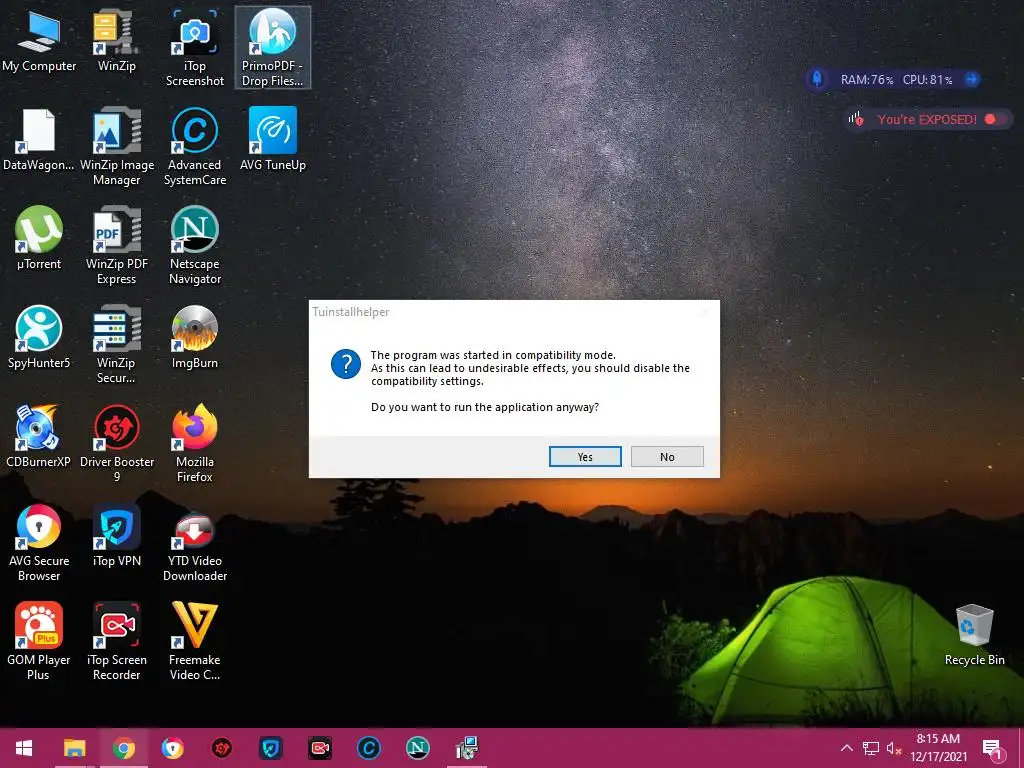The width and height of the screenshot is (1024, 768).
Task: Select the WinZip Image Manager shortcut
Action: (117, 147)
